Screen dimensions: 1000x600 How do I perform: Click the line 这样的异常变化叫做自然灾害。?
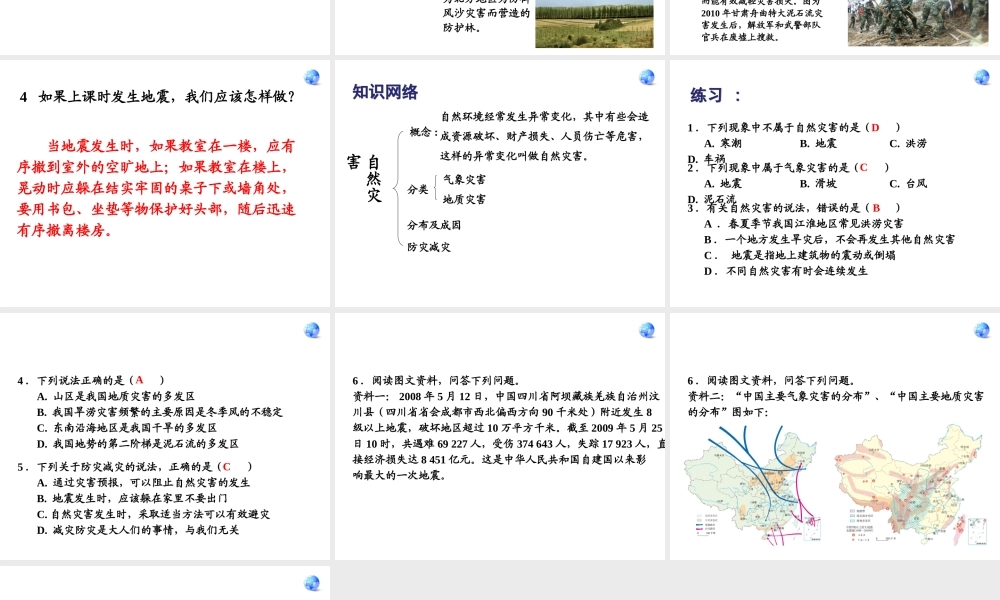[x=515, y=156]
